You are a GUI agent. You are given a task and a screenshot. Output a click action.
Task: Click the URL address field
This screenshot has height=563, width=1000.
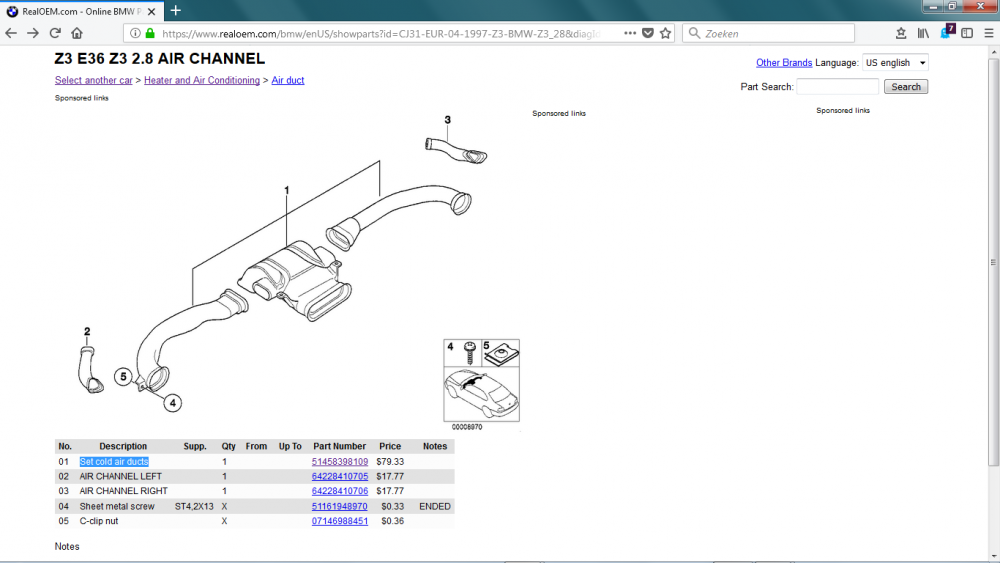[379, 33]
